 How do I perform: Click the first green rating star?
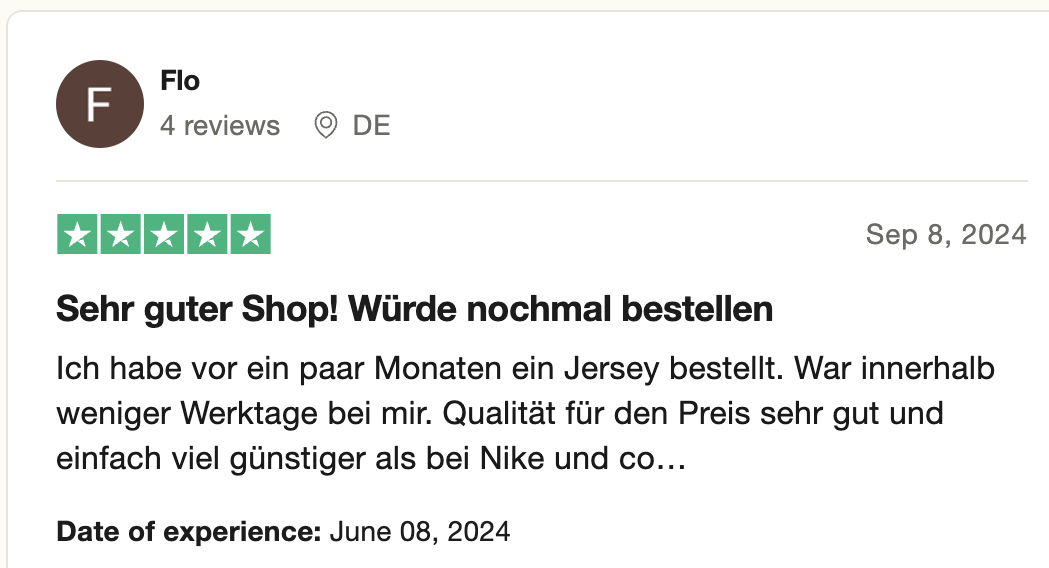(77, 234)
